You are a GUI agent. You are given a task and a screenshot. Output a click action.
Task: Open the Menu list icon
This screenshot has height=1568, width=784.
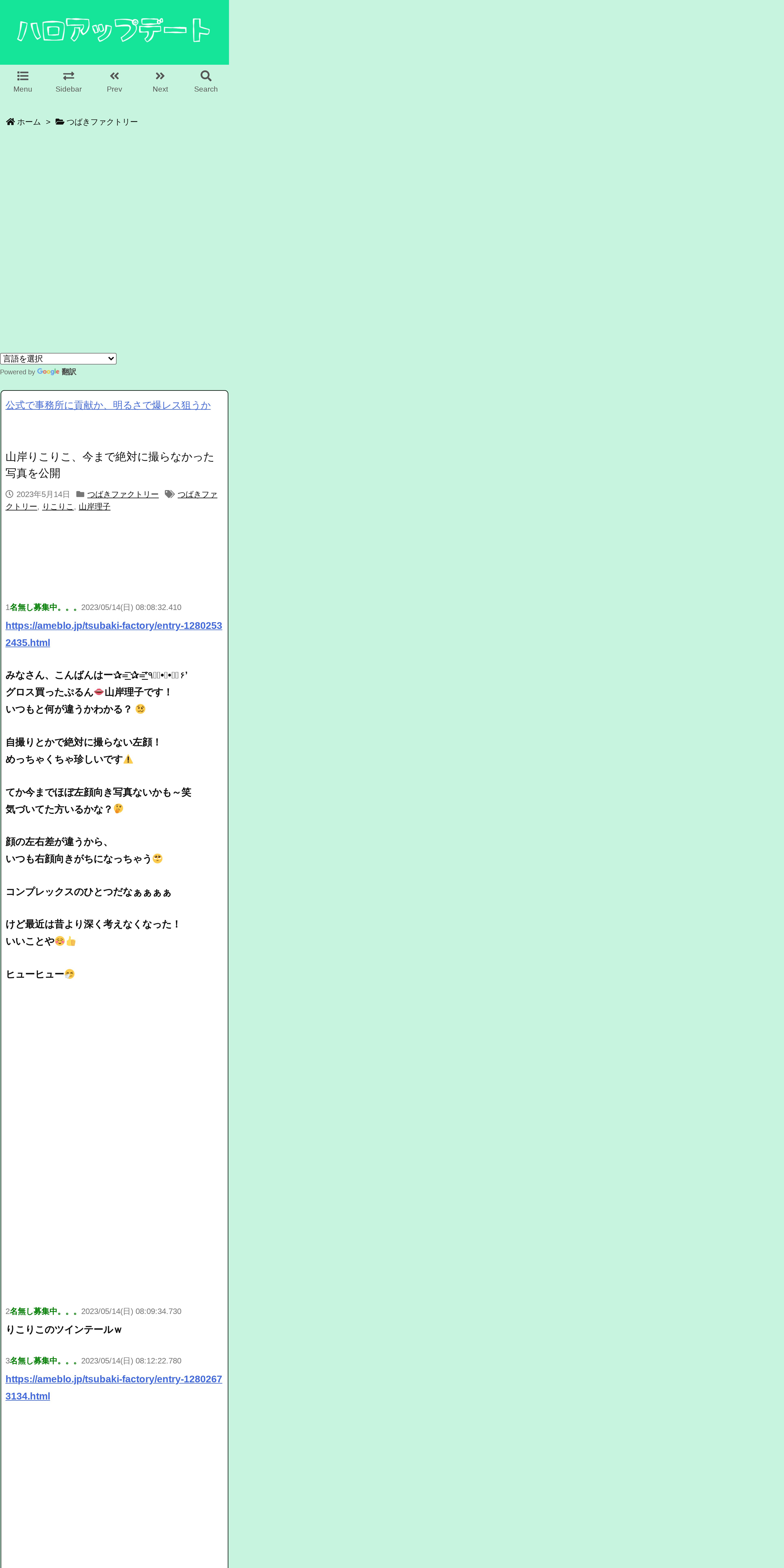coord(23,76)
